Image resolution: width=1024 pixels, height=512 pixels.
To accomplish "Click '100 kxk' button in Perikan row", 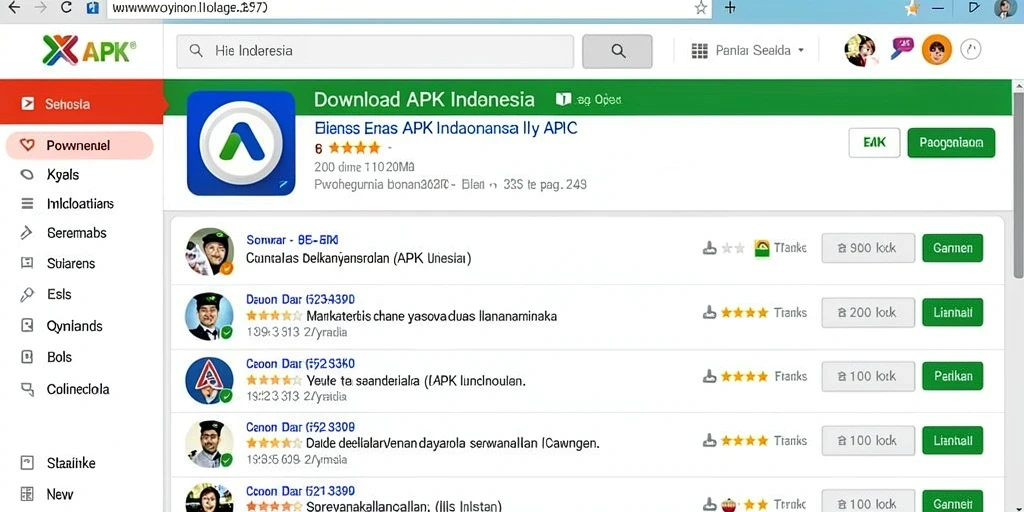I will (868, 376).
